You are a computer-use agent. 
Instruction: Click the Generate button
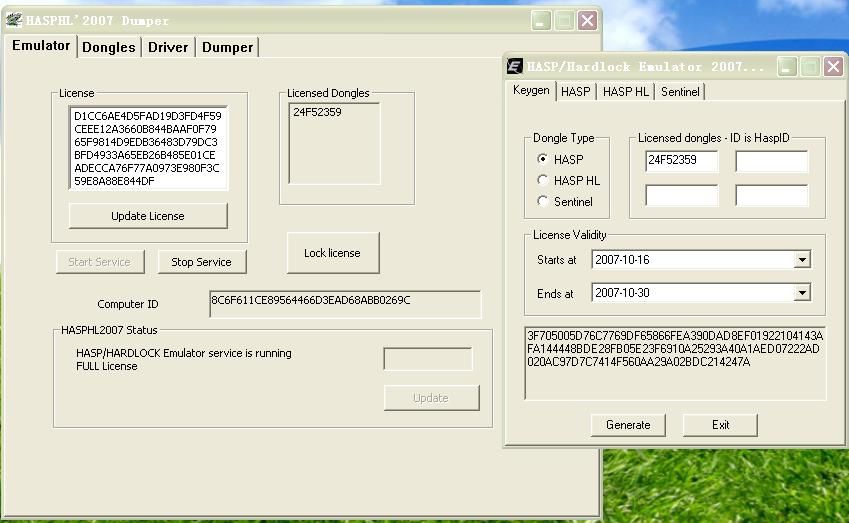point(628,425)
